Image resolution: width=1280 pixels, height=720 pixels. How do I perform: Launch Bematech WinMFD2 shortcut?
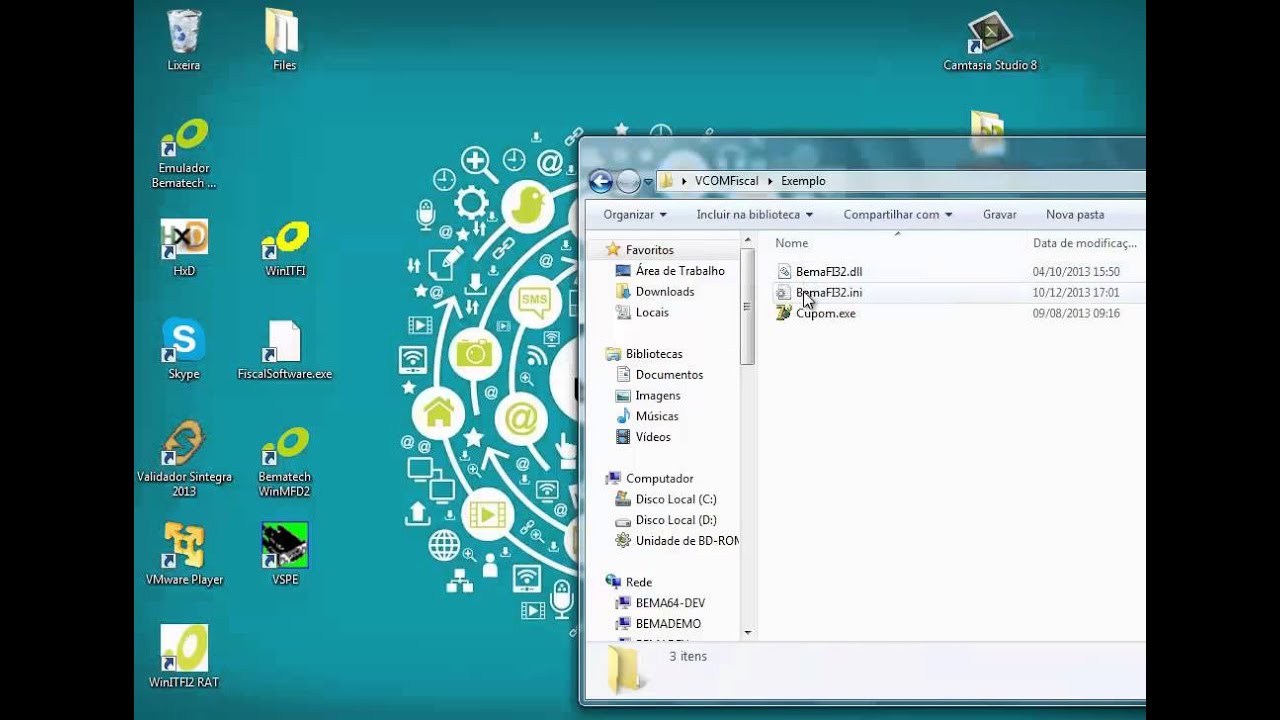click(285, 460)
